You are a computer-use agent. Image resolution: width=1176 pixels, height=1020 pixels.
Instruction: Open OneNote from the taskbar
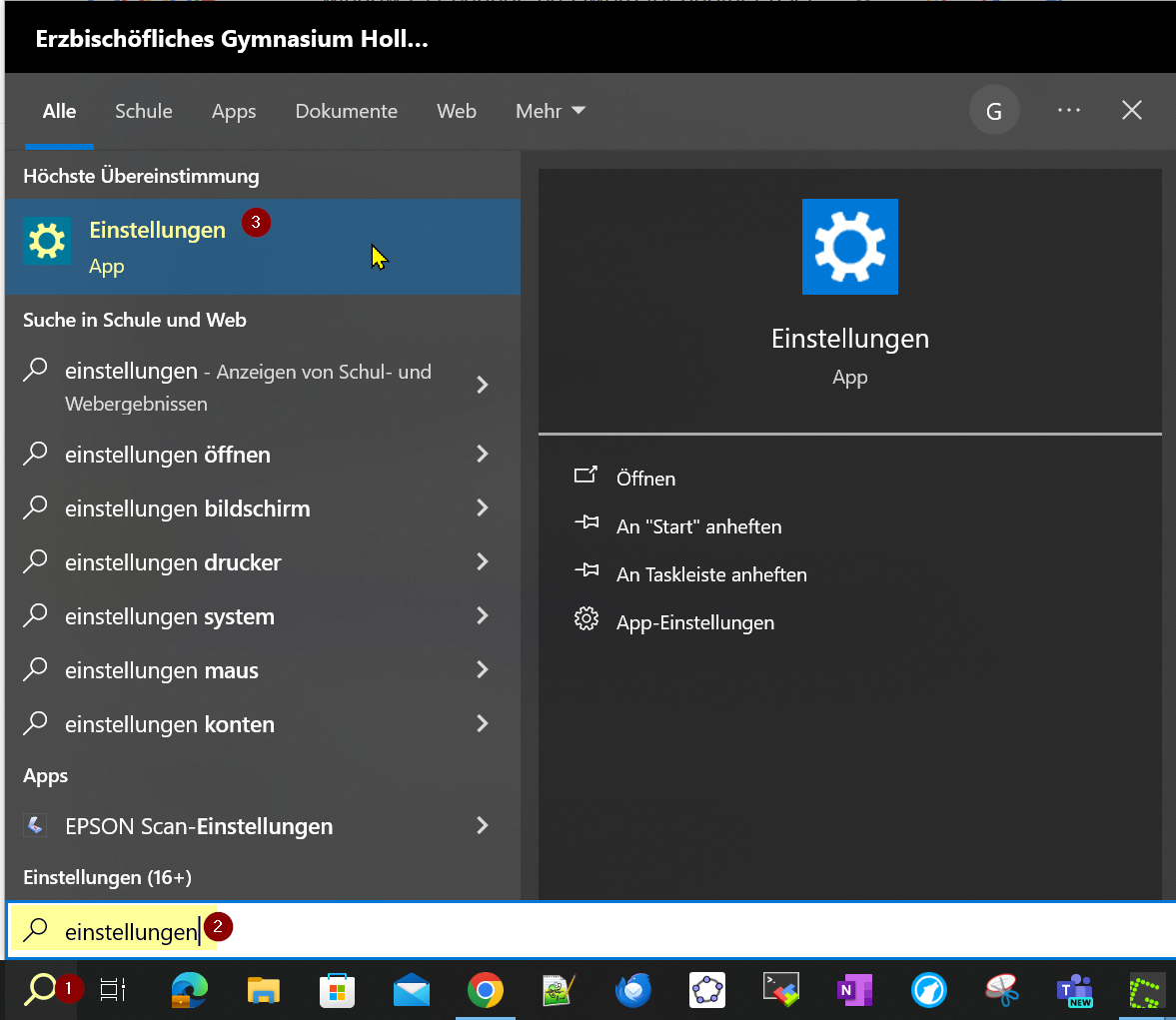coord(854,990)
